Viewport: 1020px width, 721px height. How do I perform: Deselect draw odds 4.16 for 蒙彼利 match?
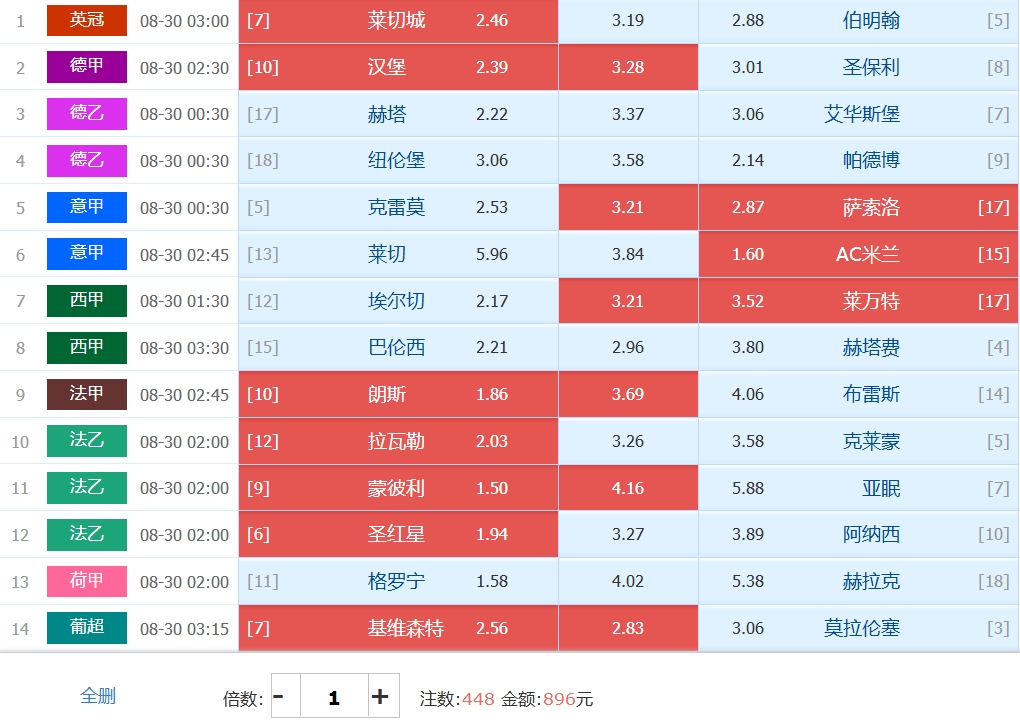click(628, 488)
